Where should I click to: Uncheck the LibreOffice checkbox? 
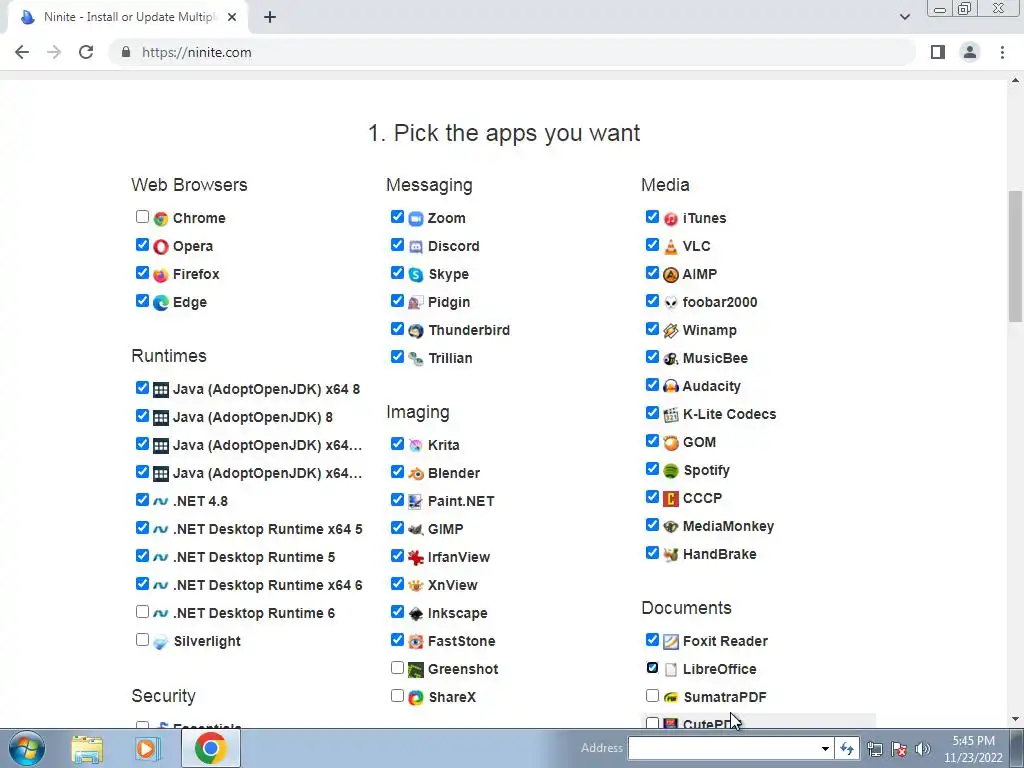652,667
